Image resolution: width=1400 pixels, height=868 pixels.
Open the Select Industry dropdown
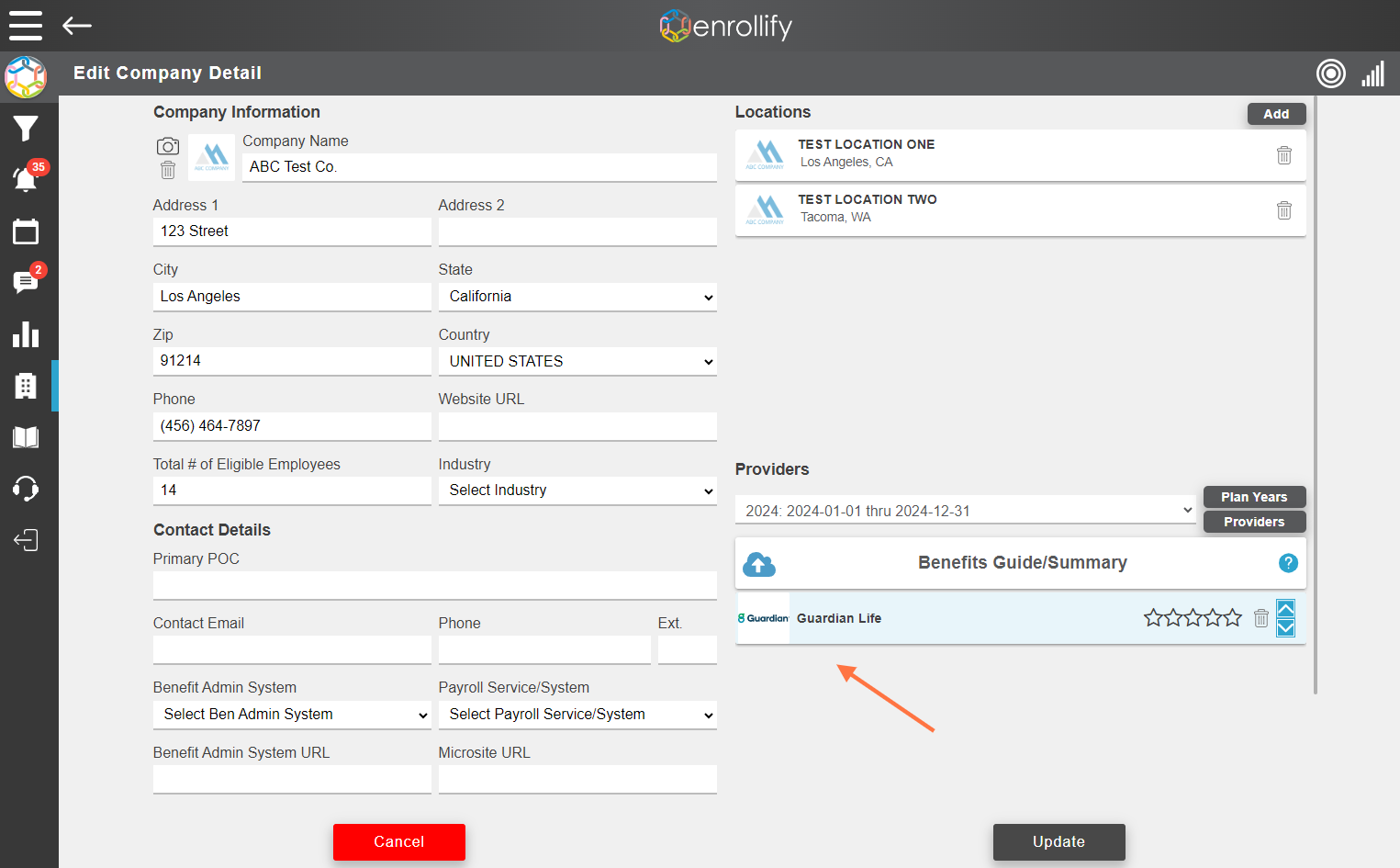tap(577, 490)
